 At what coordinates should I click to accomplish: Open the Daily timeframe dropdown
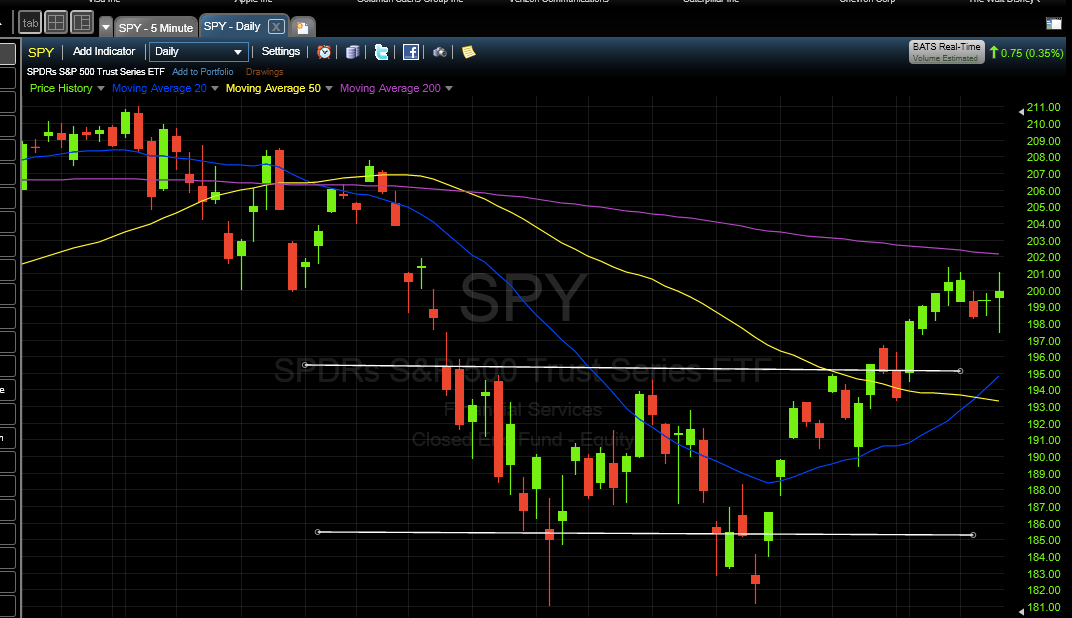198,51
